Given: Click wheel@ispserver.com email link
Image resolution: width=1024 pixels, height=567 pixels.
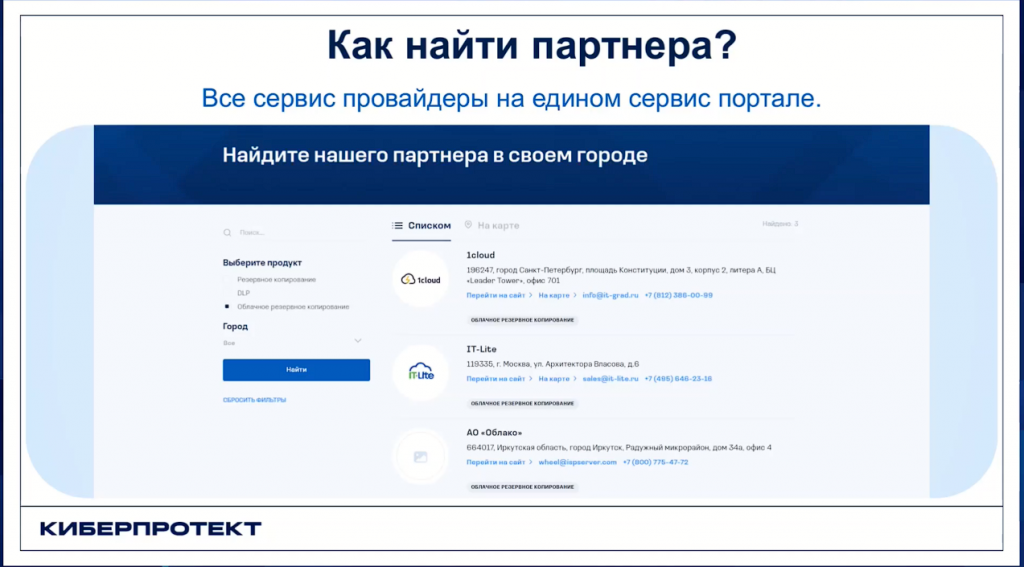Looking at the screenshot, I should [578, 462].
